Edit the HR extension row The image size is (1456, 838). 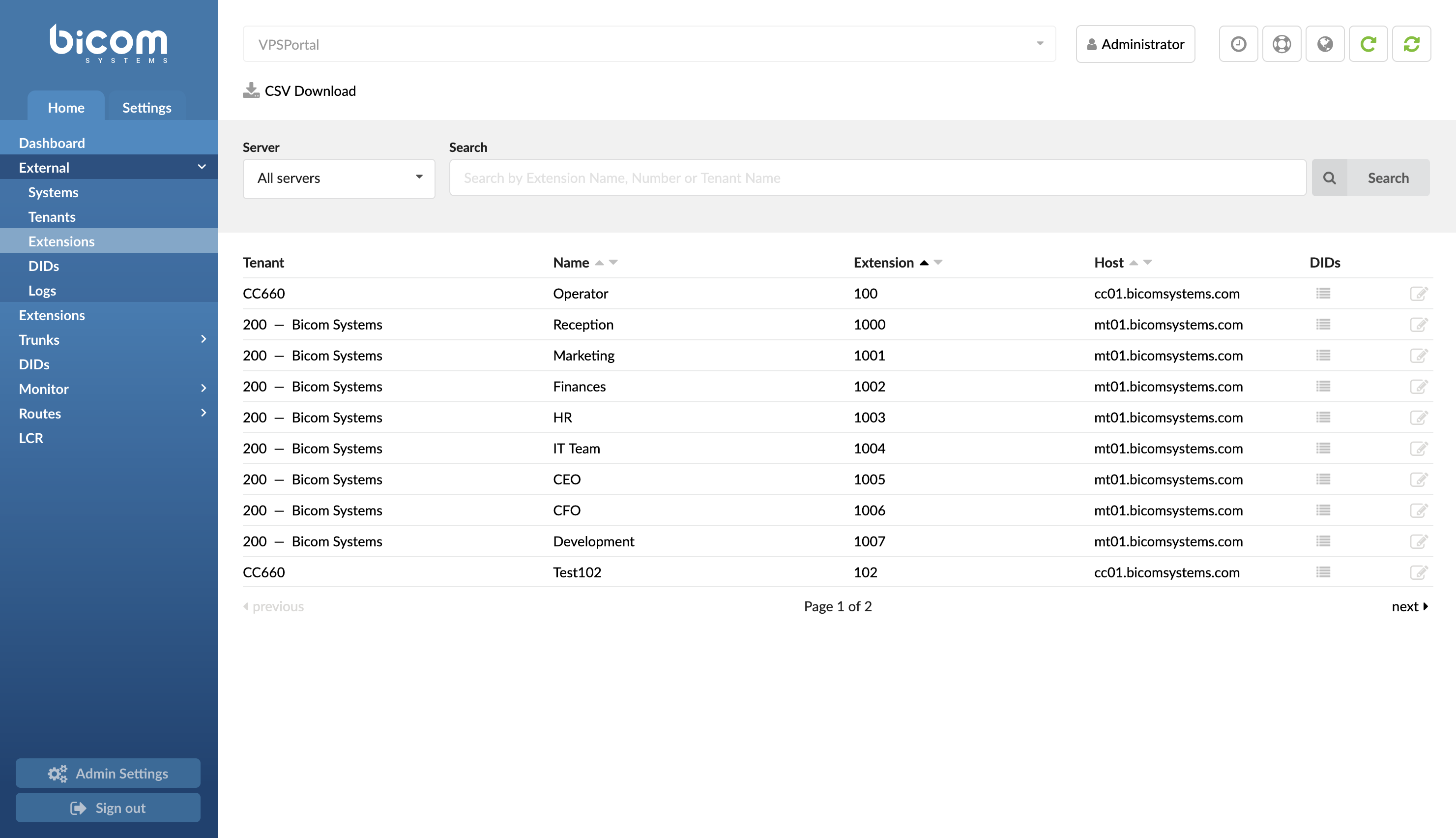coord(1419,417)
